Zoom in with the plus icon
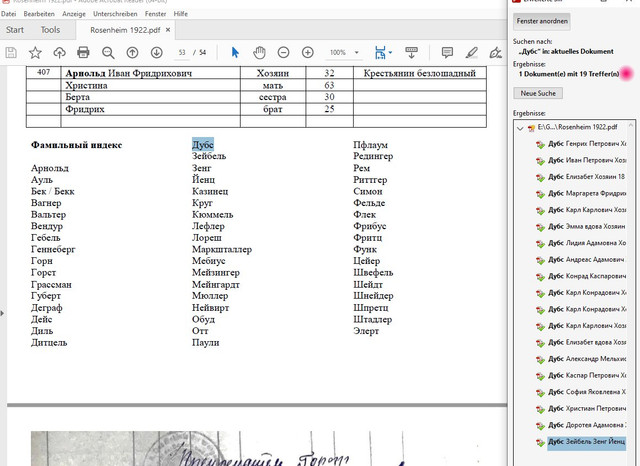Image resolution: width=640 pixels, height=466 pixels. 306,52
